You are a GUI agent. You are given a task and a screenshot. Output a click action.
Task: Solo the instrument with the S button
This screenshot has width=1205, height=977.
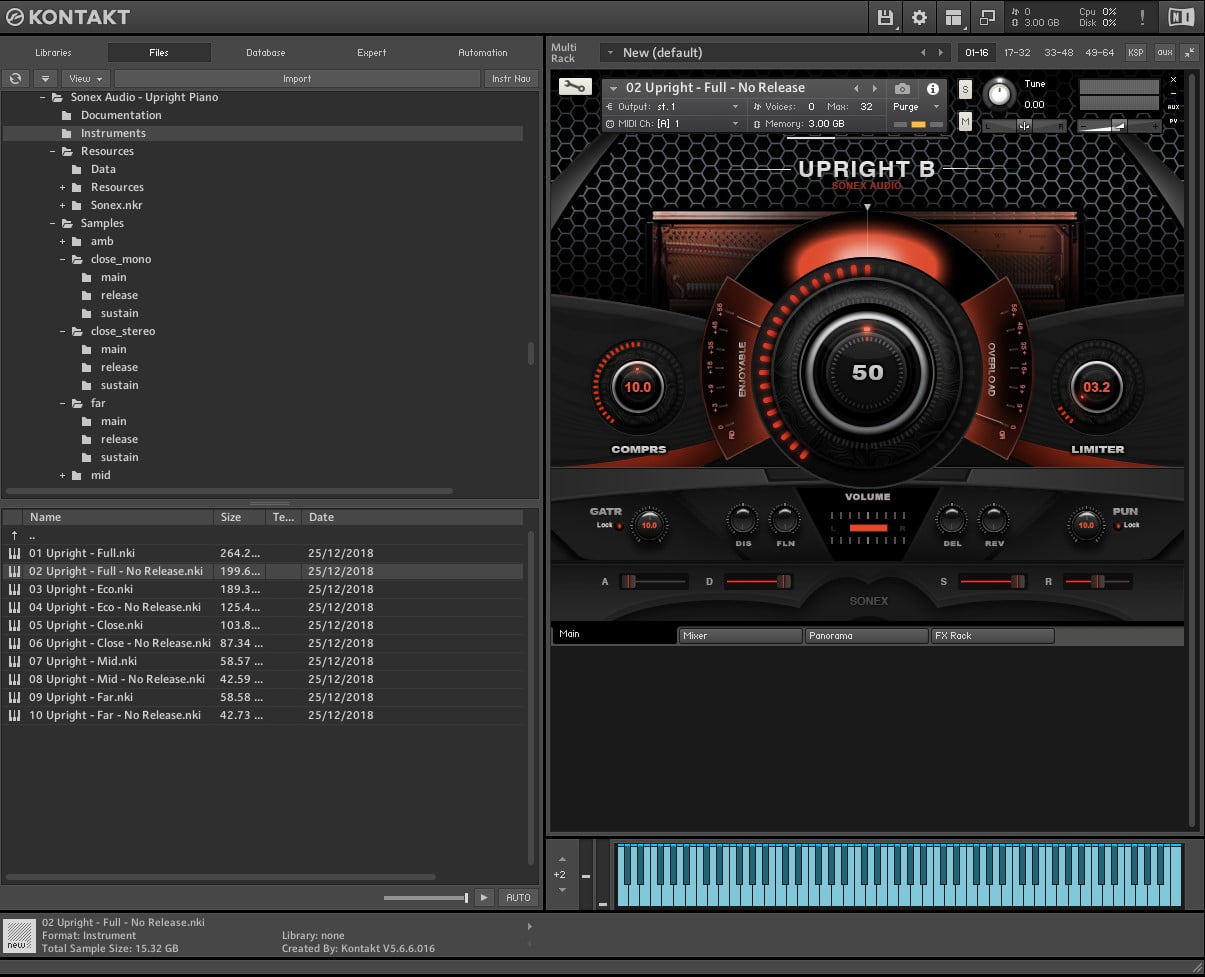point(965,89)
